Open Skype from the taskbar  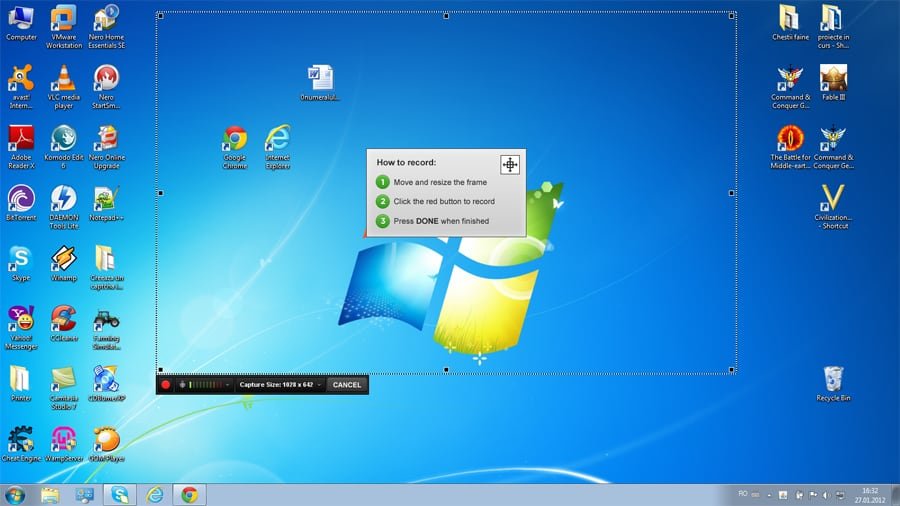tap(119, 495)
